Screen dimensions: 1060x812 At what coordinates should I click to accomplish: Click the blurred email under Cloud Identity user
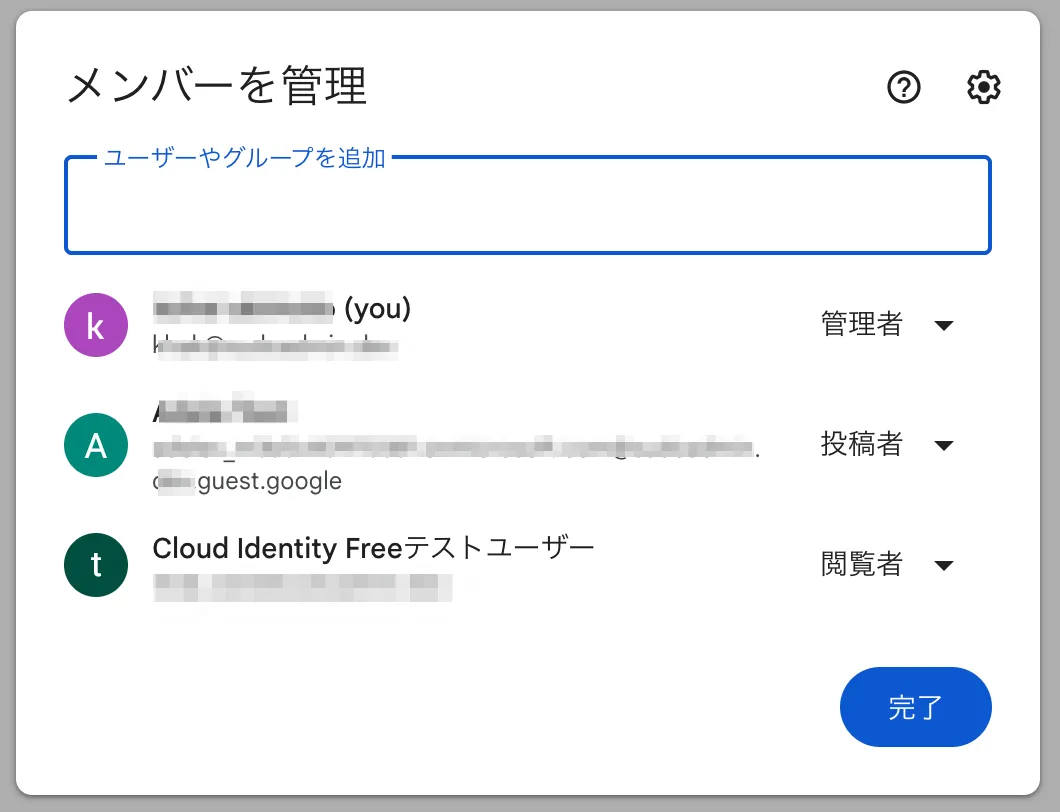click(x=302, y=586)
